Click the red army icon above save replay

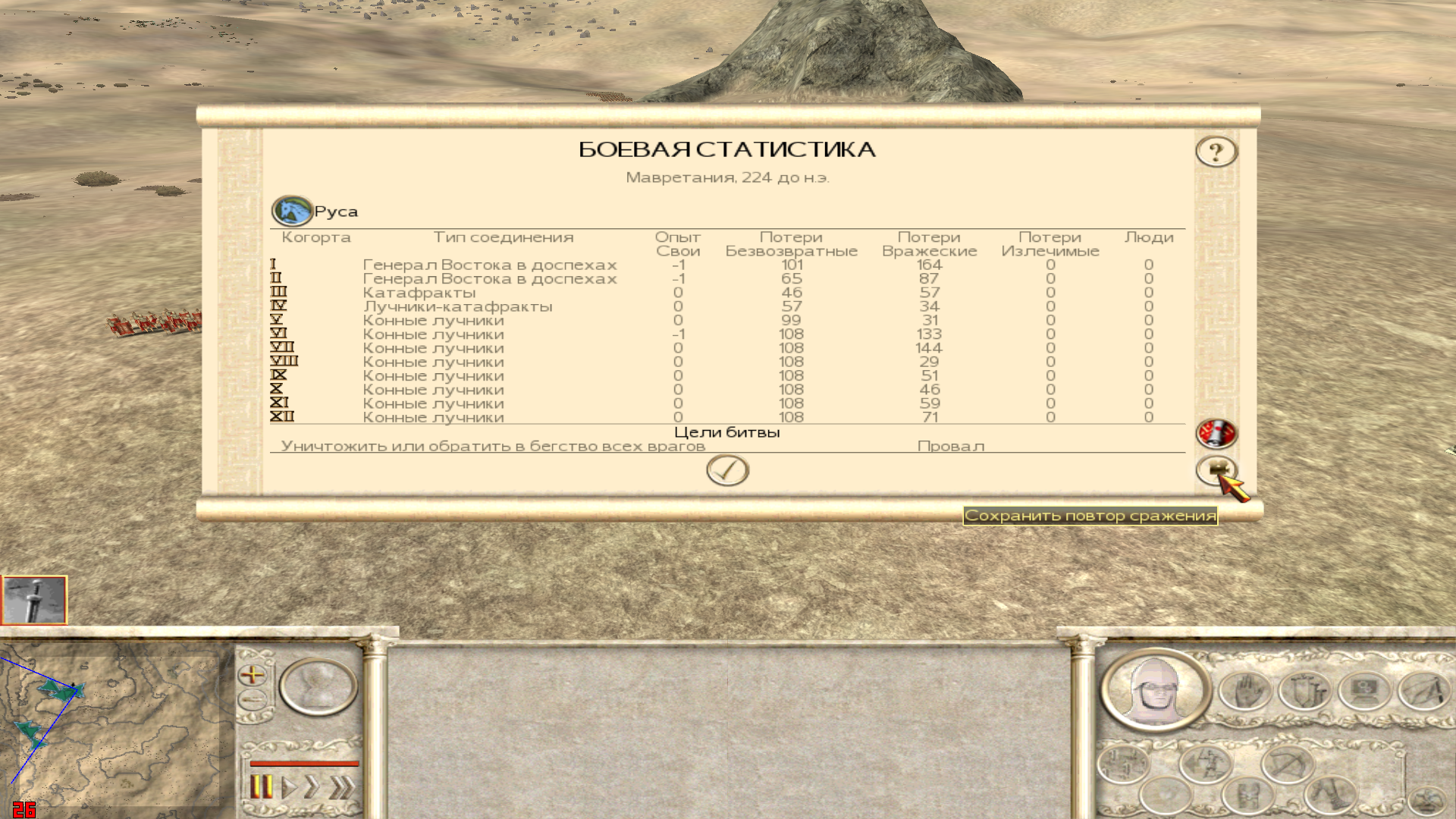point(1216,434)
